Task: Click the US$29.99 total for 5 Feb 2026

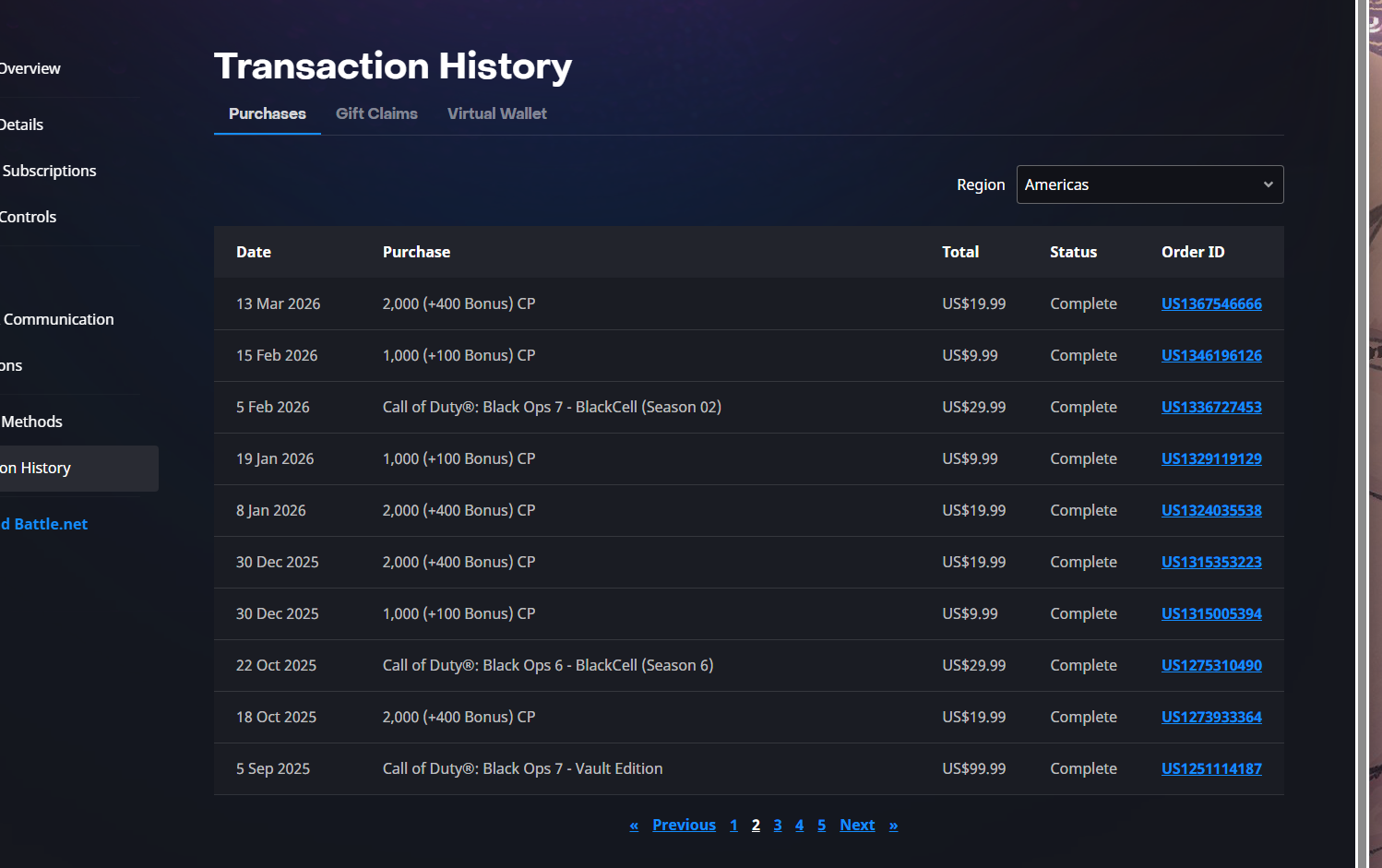Action: click(x=974, y=407)
